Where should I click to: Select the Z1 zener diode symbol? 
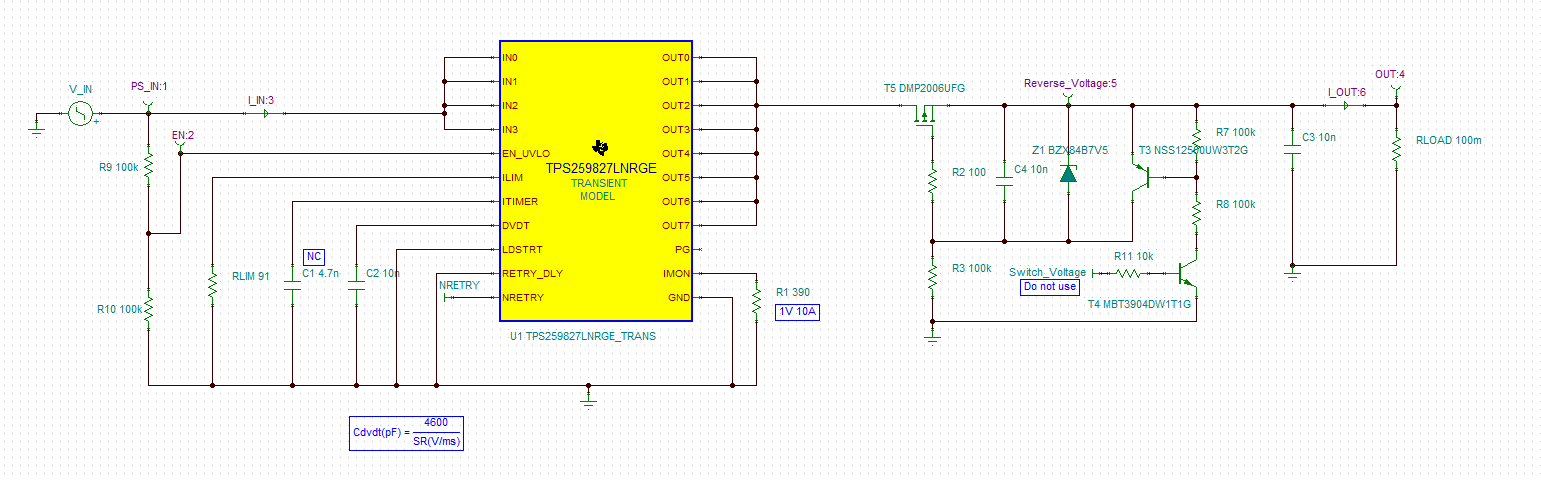(1068, 174)
